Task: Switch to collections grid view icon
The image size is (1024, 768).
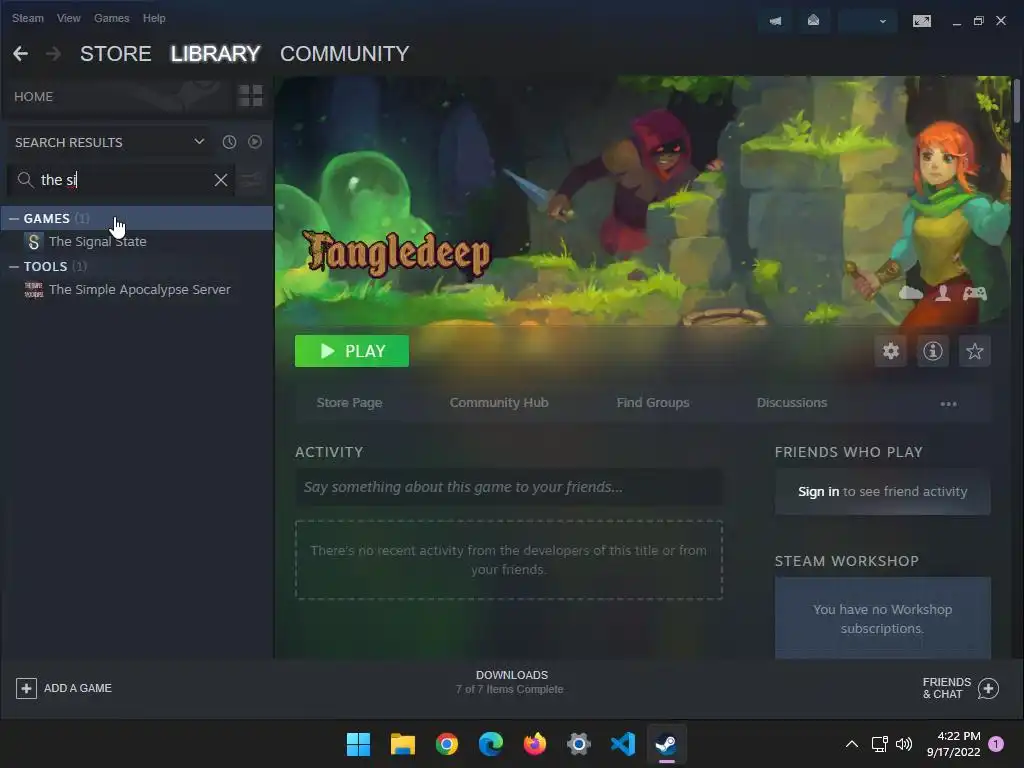Action: coord(250,96)
